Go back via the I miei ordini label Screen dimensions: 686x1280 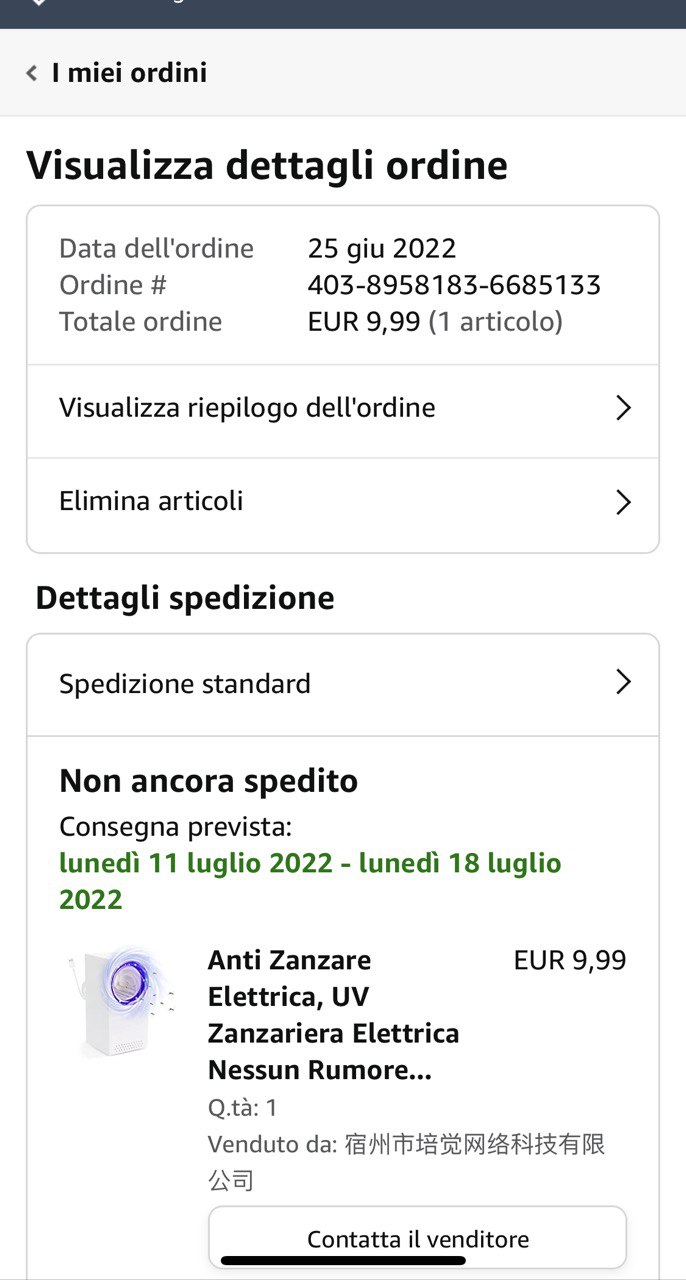point(129,73)
